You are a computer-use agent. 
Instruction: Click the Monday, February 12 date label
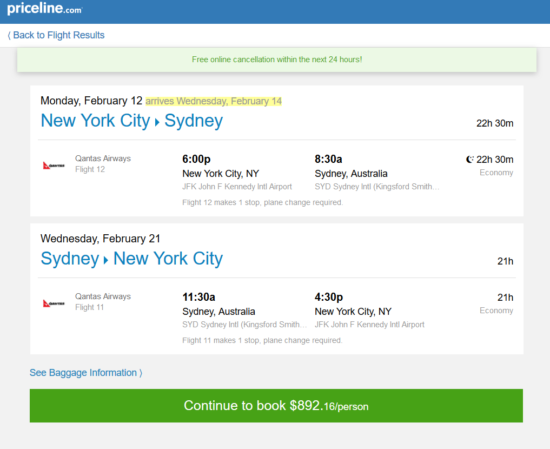(x=91, y=101)
